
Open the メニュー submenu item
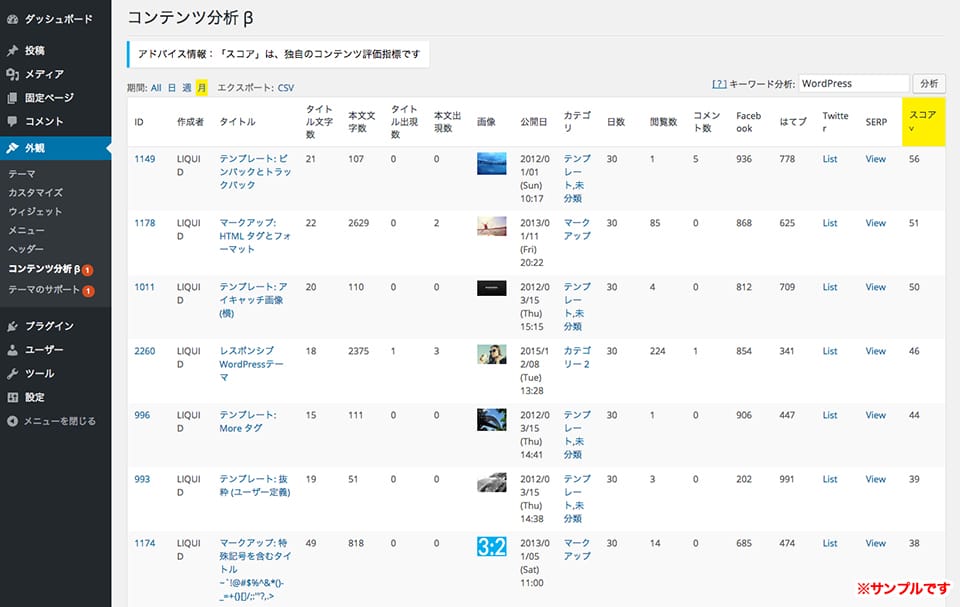(26, 230)
